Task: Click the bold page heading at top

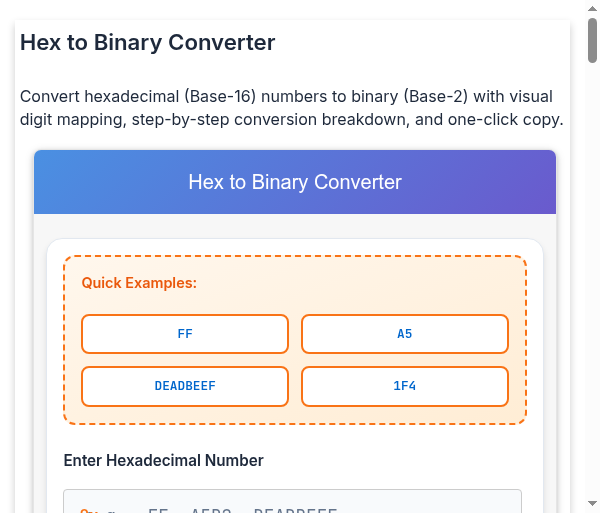Action: pos(147,43)
